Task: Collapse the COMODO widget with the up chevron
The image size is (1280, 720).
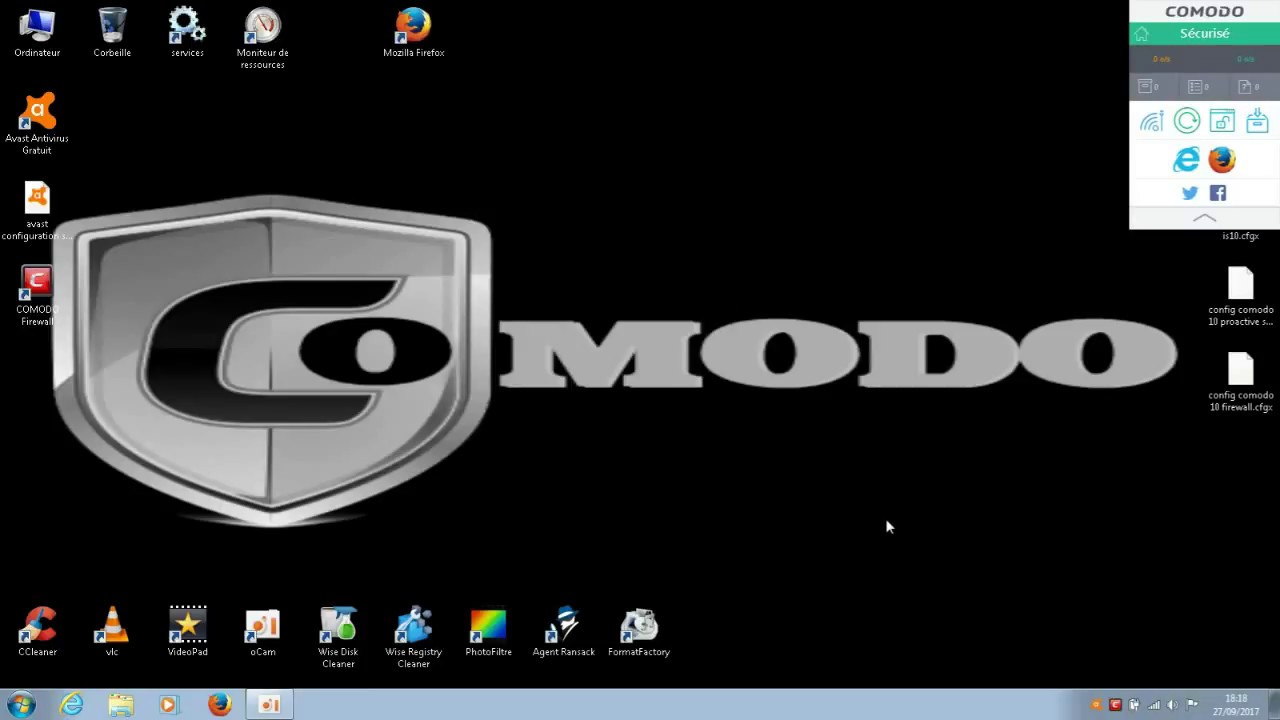Action: coord(1204,218)
